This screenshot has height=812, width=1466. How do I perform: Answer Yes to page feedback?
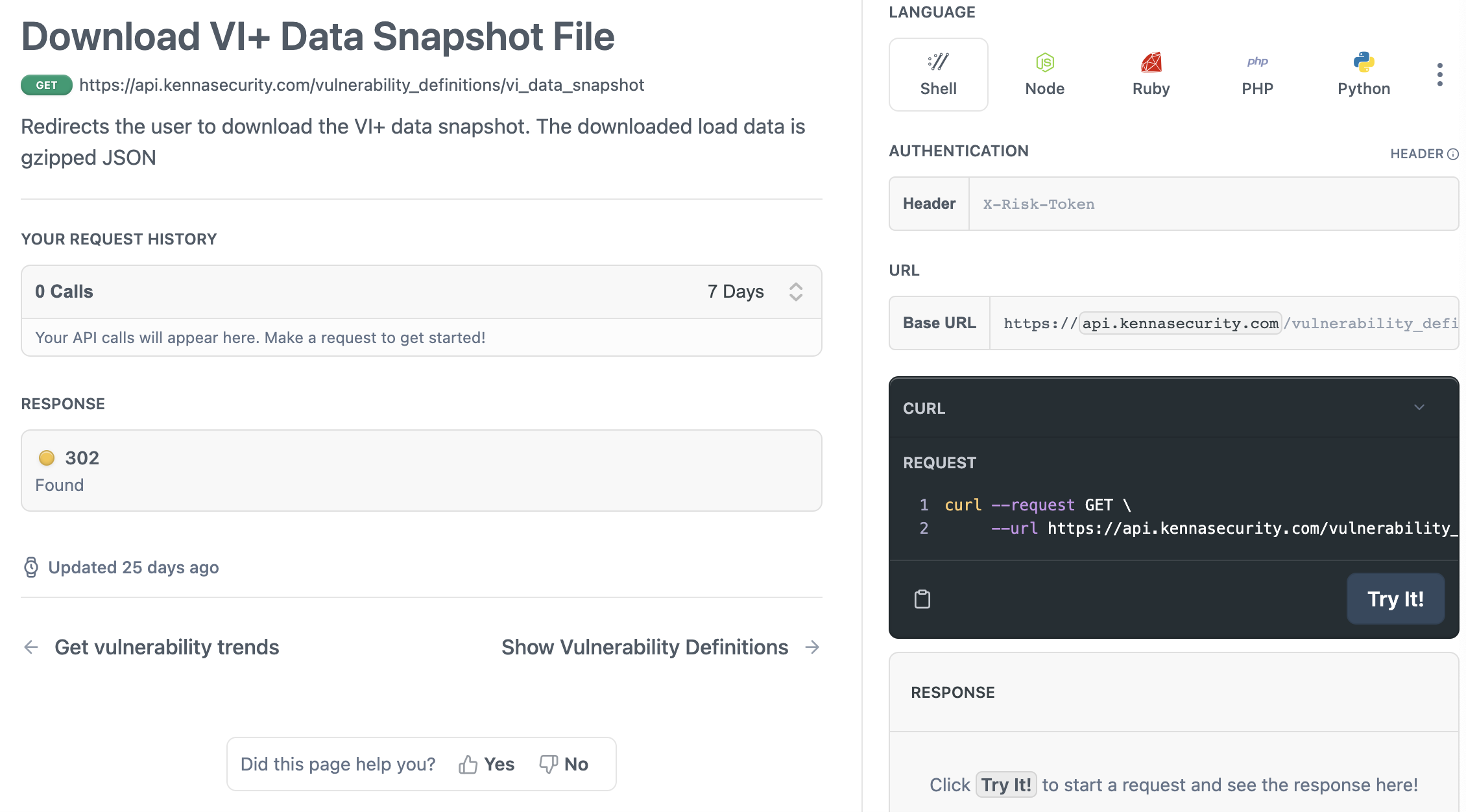coord(487,765)
